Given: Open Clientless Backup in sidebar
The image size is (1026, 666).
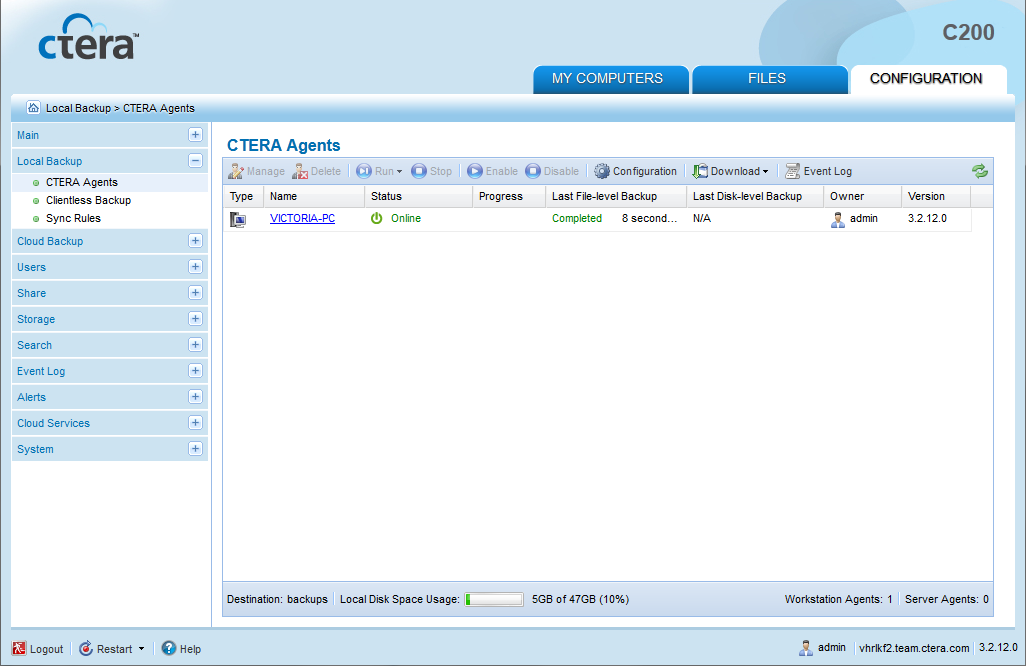Looking at the screenshot, I should 88,200.
